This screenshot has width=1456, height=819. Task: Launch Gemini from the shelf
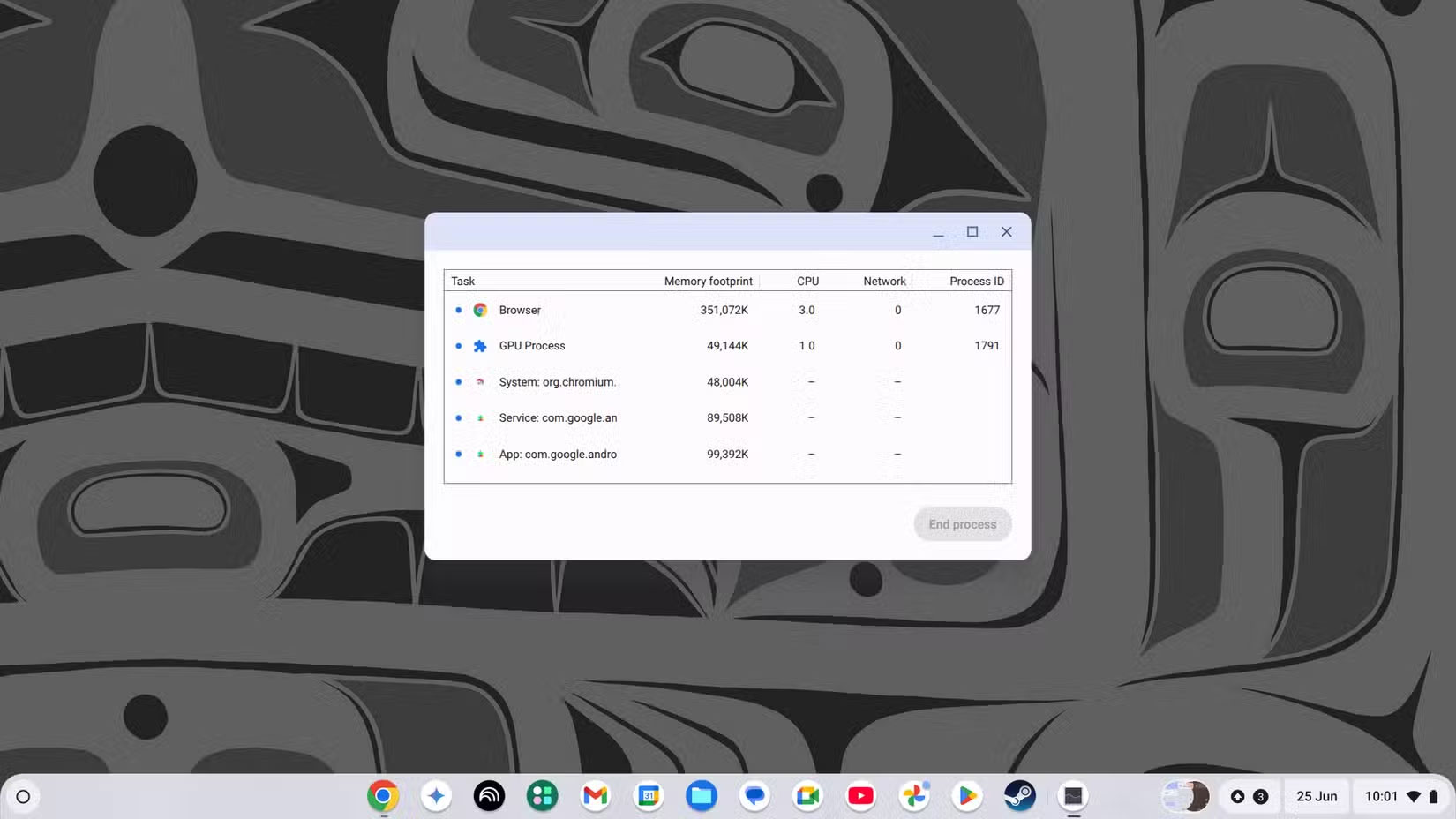[x=436, y=796]
